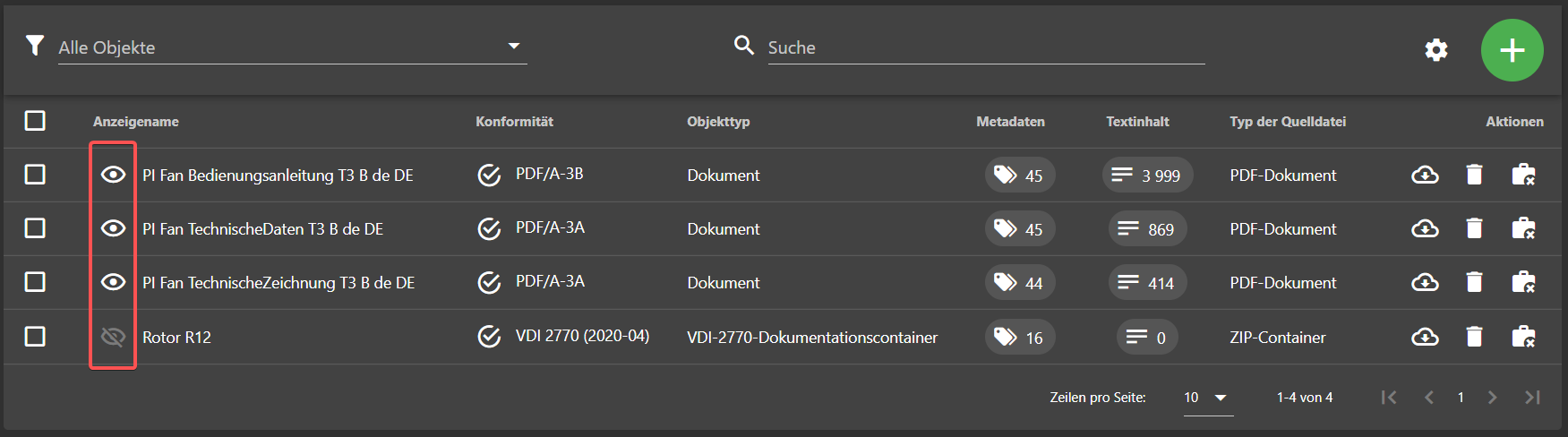Open the Alle Objekte filter dropdown
Viewport: 1568px width, 437px height.
(292, 47)
